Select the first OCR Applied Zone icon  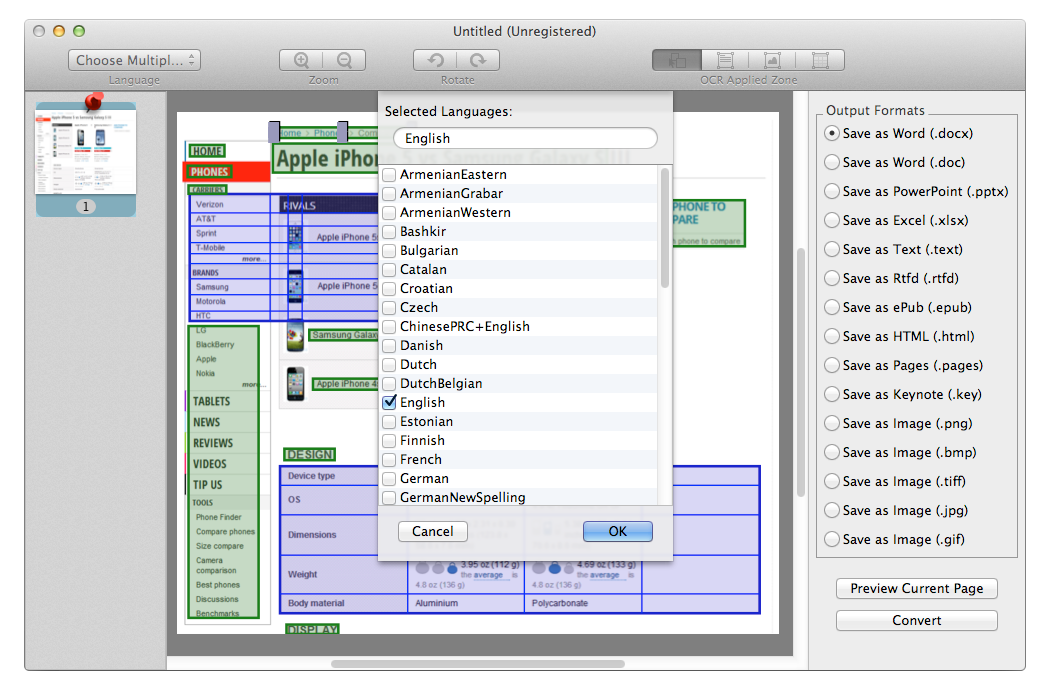tap(677, 60)
